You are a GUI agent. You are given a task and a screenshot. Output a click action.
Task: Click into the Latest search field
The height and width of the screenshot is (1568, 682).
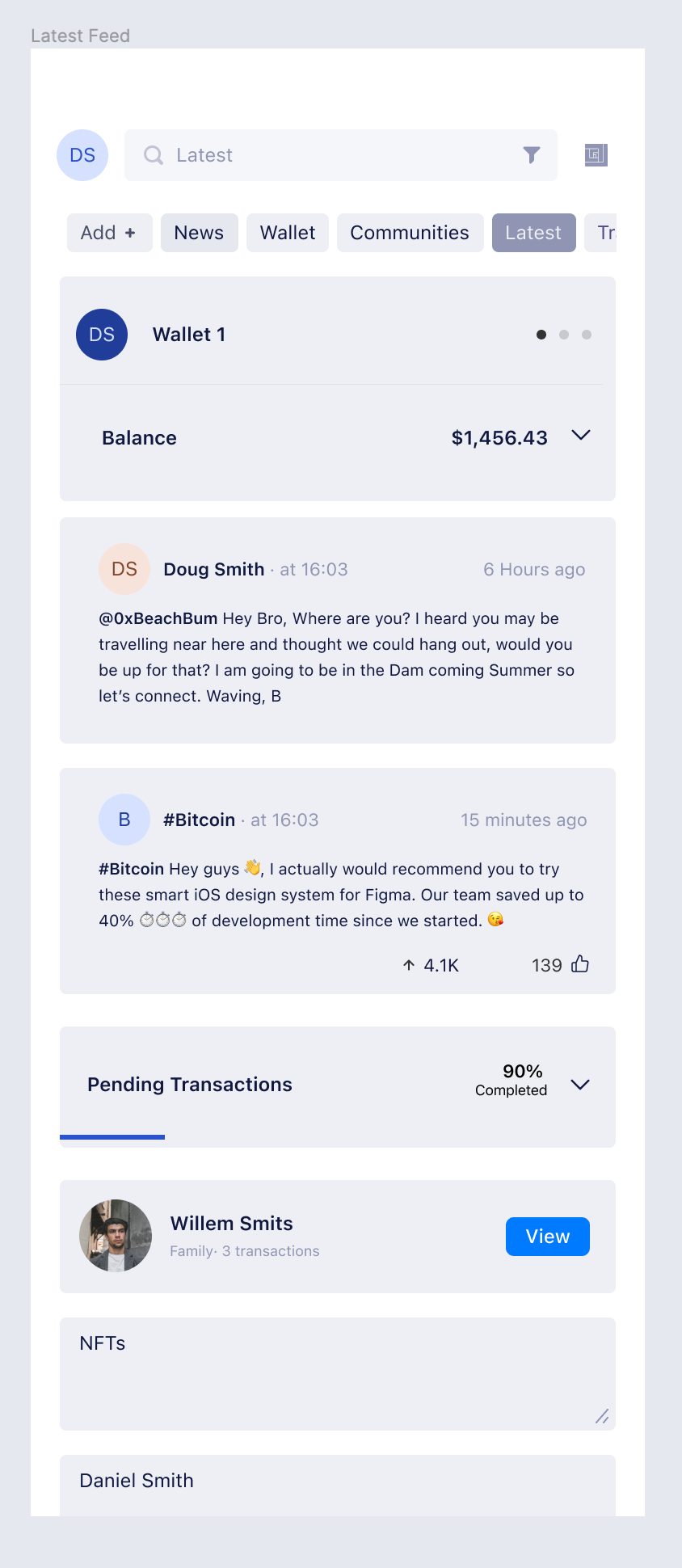click(x=341, y=155)
